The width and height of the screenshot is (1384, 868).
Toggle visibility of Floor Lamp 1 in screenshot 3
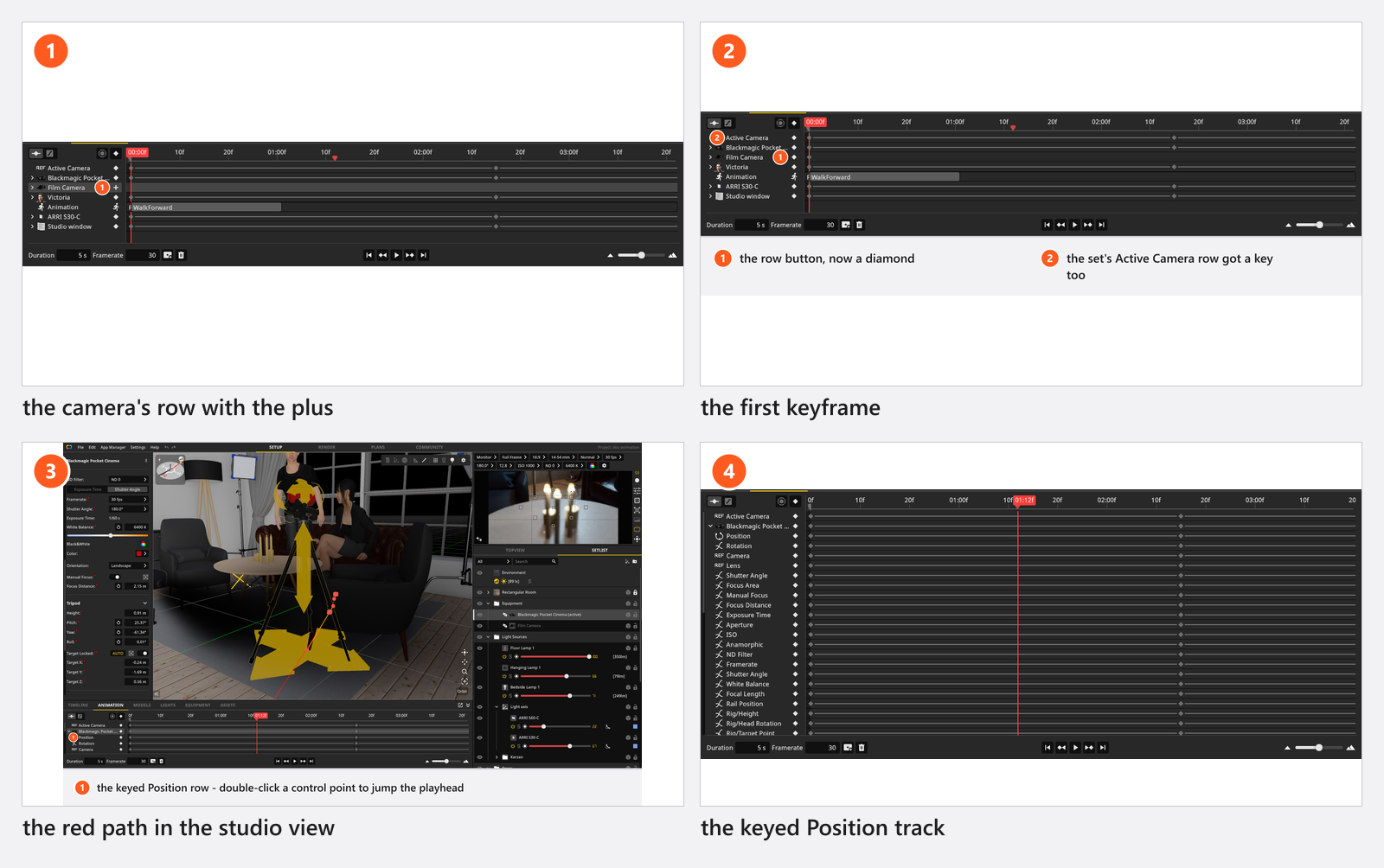click(x=480, y=648)
